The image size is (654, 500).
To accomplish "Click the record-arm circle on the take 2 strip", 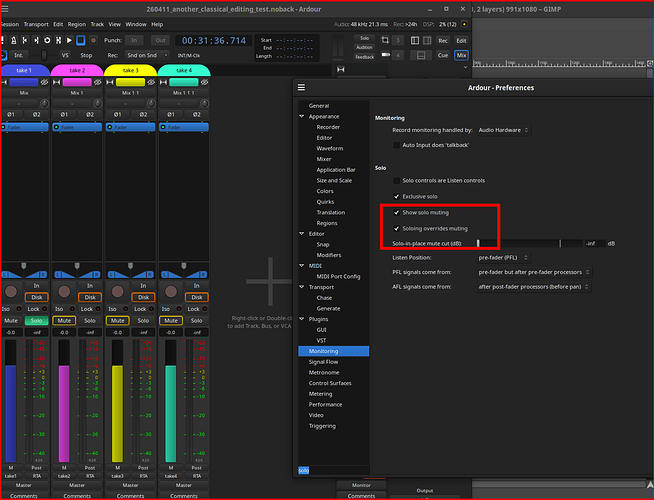I will coord(64,291).
